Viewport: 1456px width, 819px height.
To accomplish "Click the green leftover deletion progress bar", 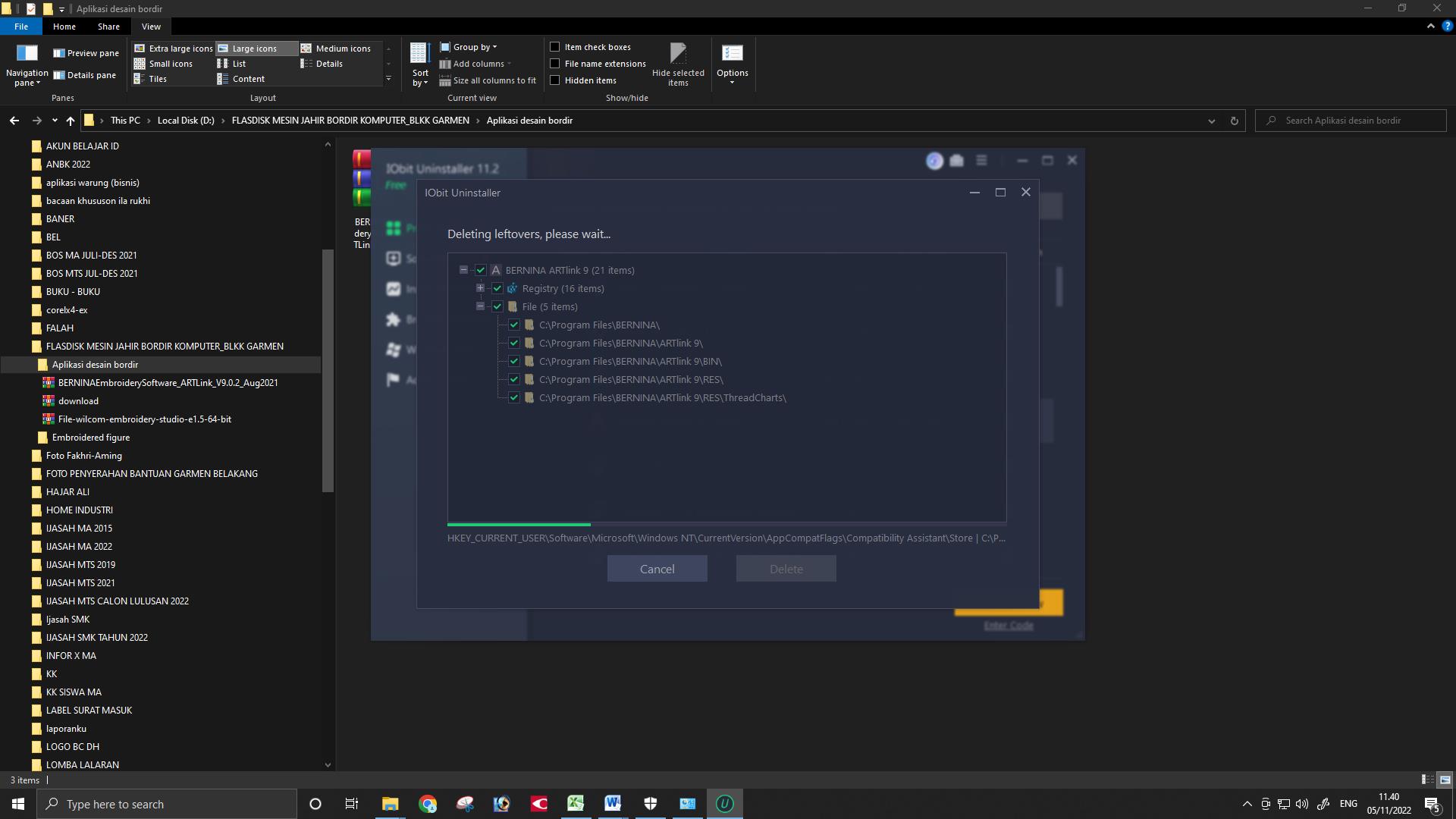I will pos(519,524).
